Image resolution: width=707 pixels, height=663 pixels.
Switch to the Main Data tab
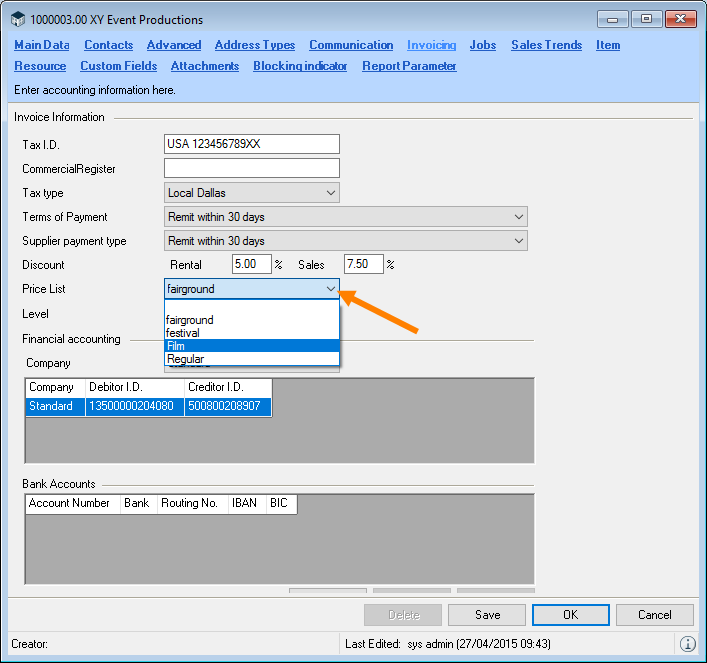tap(42, 45)
